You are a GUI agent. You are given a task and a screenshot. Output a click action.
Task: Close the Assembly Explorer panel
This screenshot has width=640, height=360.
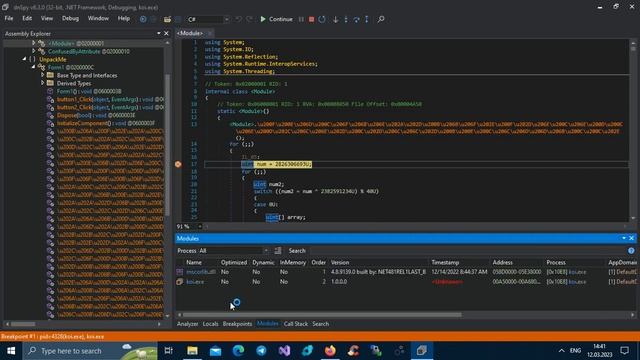click(166, 33)
